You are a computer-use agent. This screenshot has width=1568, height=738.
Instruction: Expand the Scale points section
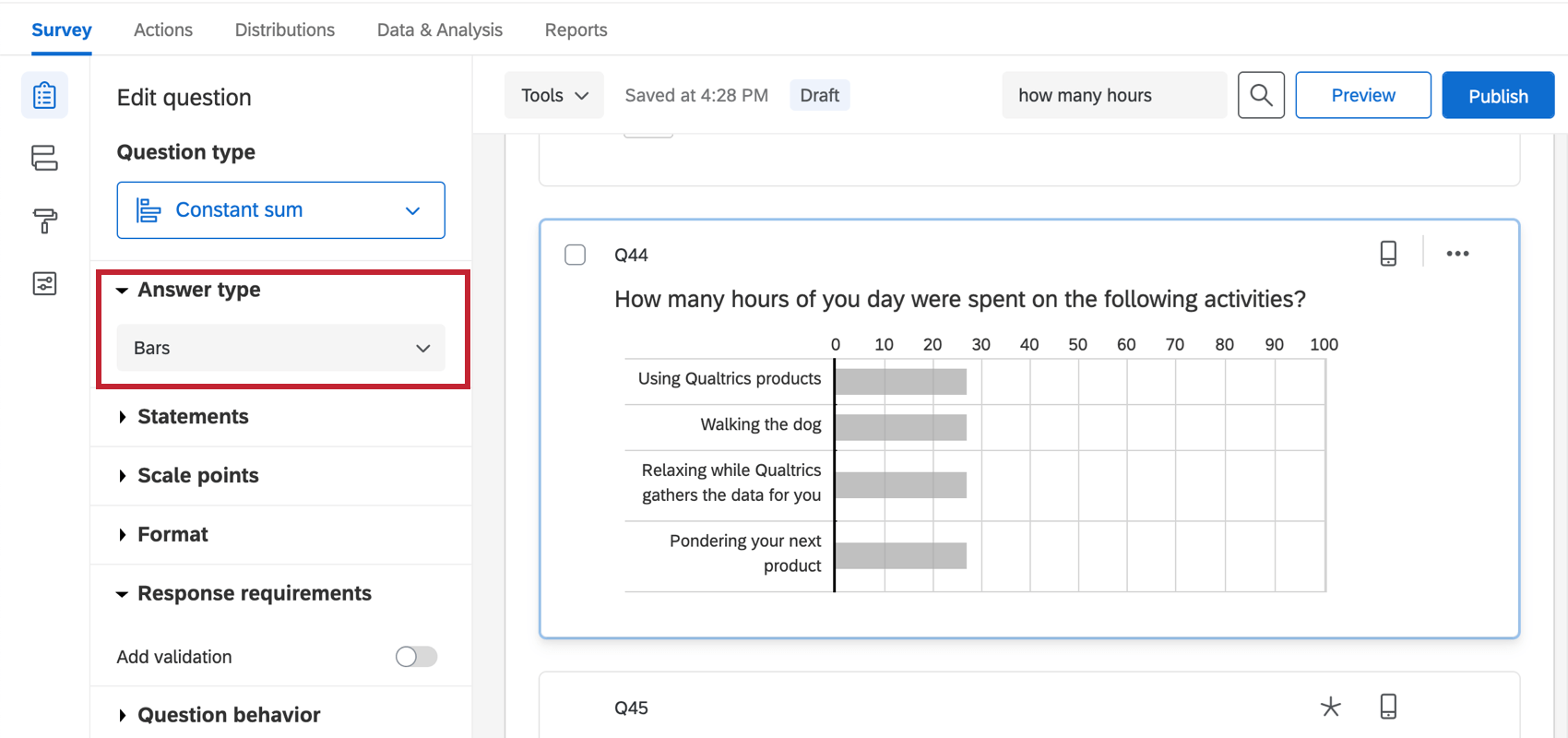(197, 476)
